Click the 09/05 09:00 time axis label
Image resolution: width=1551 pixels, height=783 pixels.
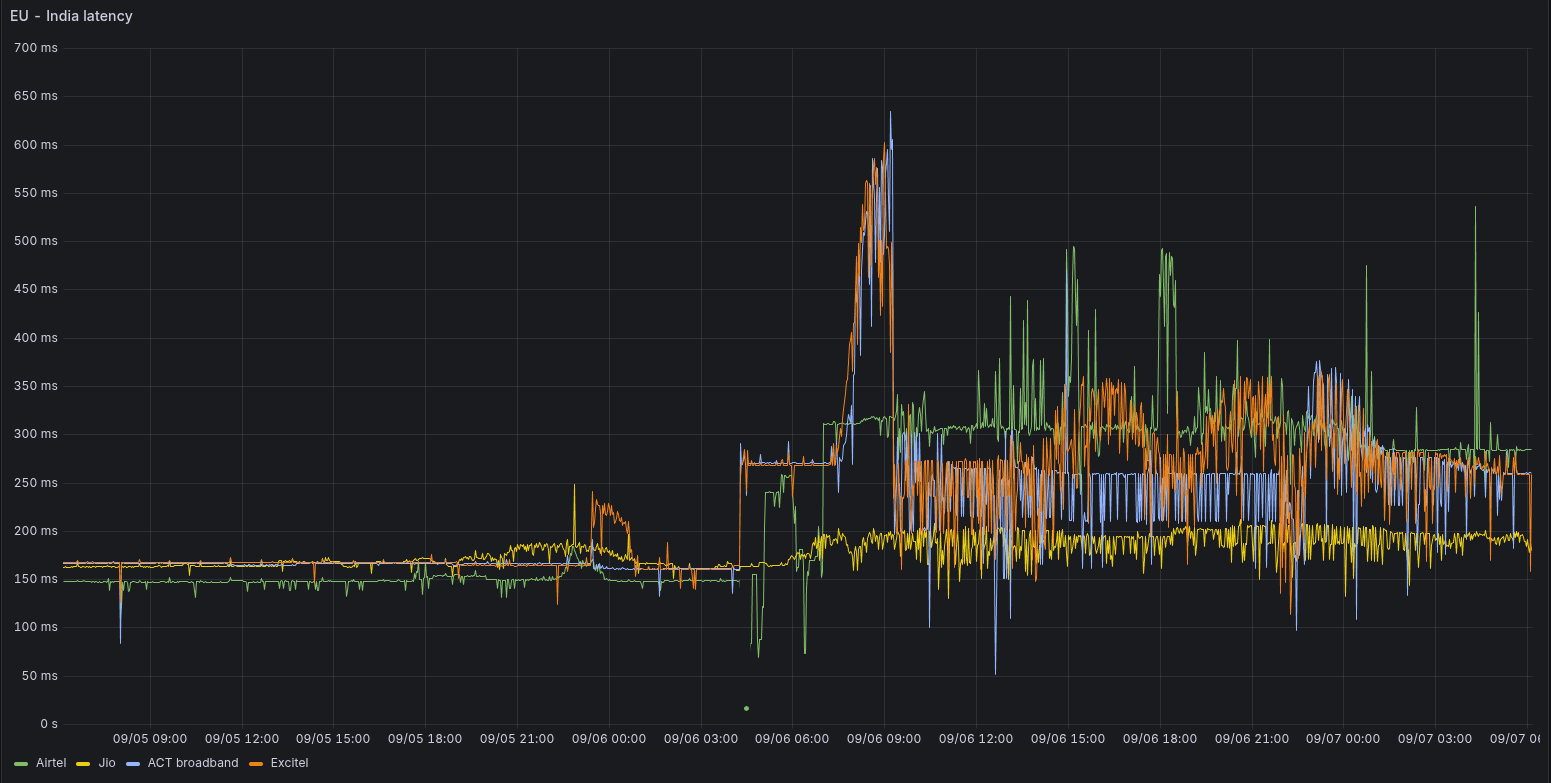click(150, 739)
